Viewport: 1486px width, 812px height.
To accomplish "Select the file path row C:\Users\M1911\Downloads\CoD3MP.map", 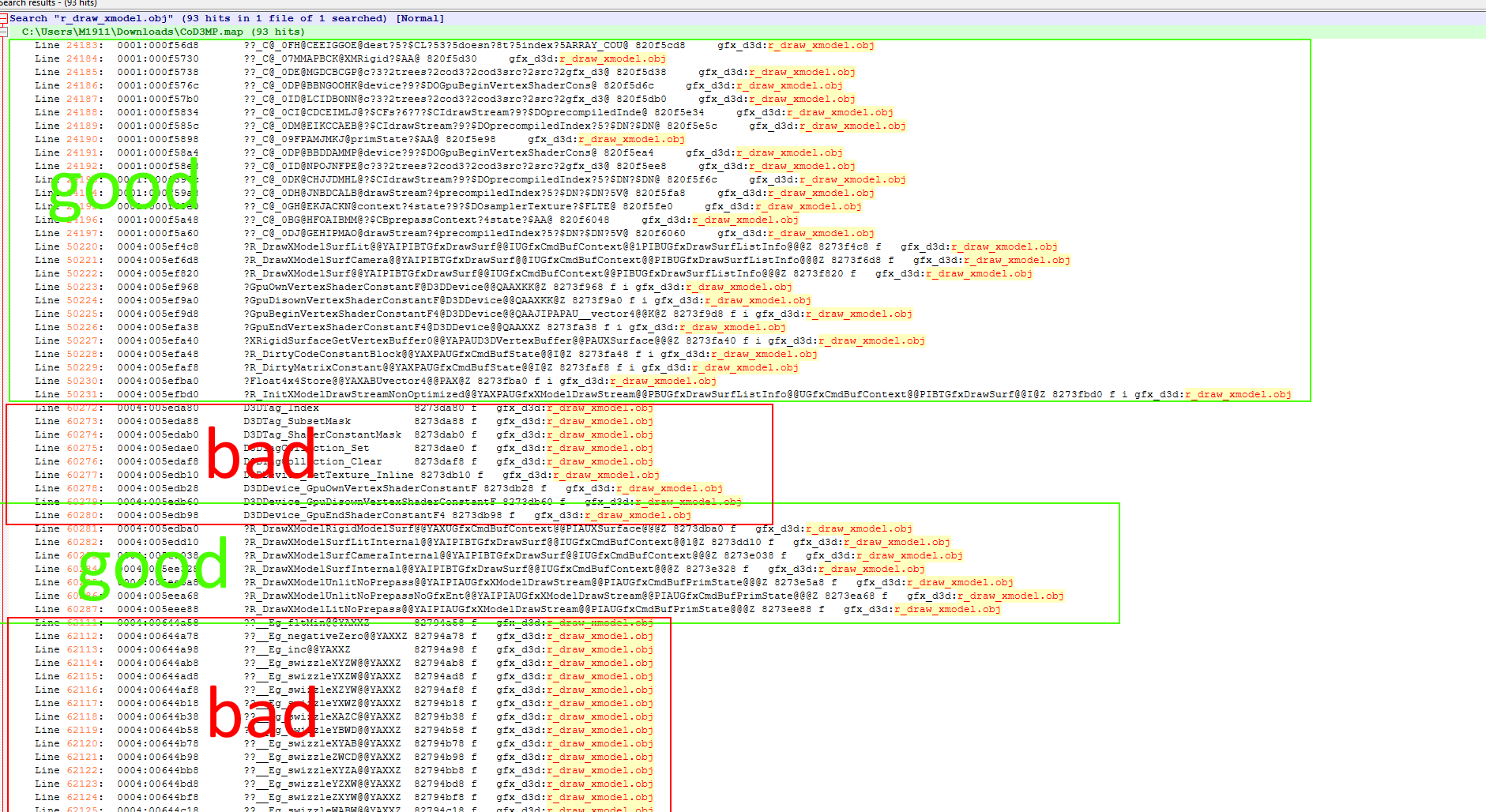I will point(163,32).
